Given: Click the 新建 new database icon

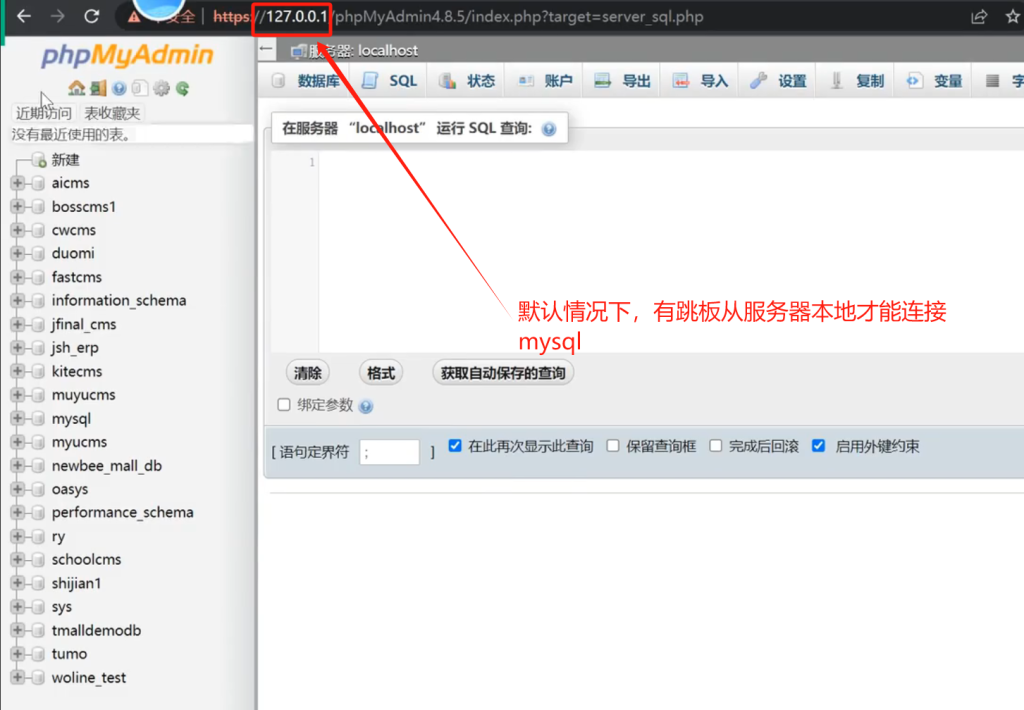Looking at the screenshot, I should coord(39,160).
